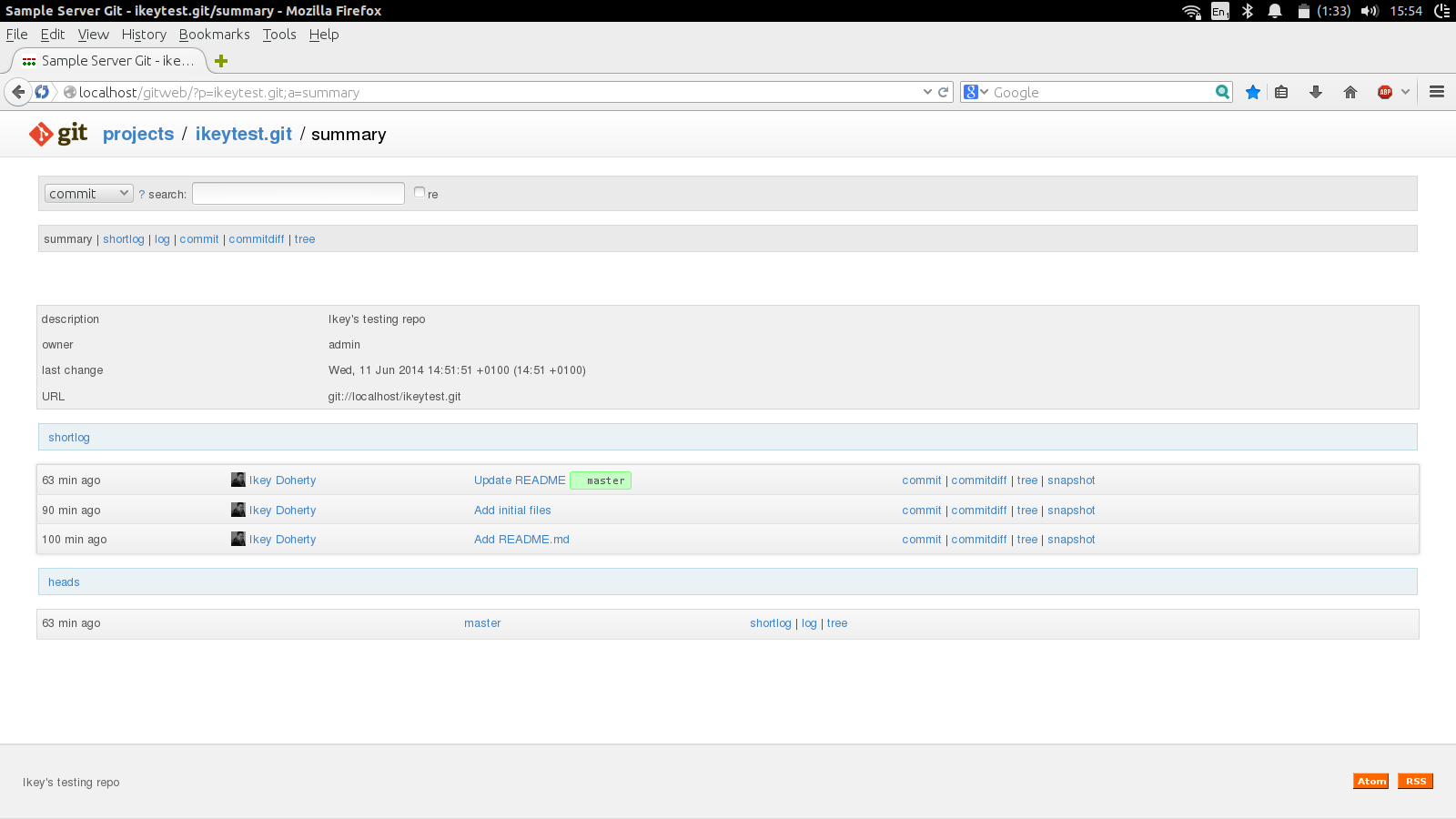
Task: Open the keyboard language En indicator
Action: coord(1220,11)
